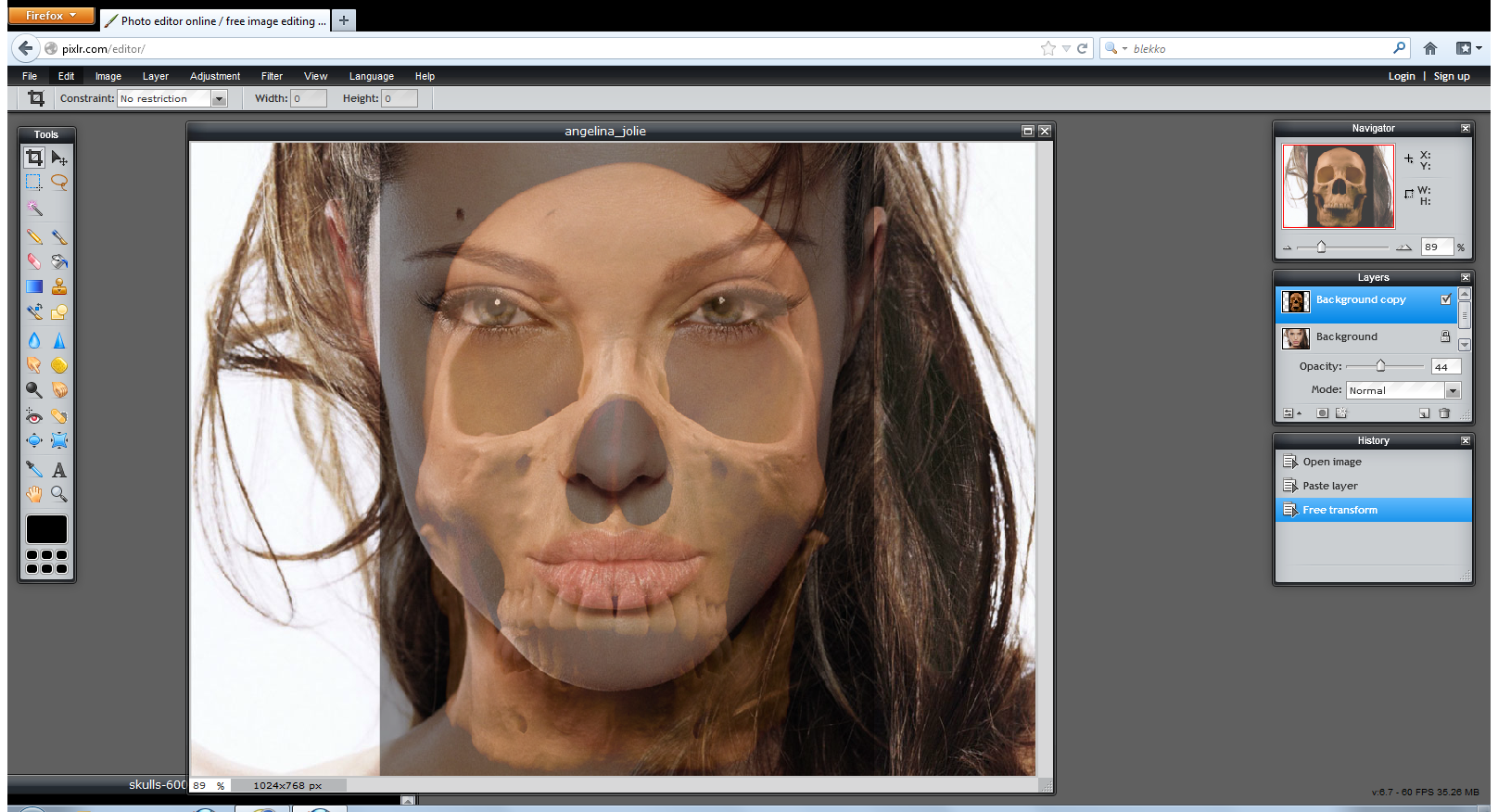The height and width of the screenshot is (812, 1498).
Task: Click the black foreground color swatch
Action: [46, 529]
